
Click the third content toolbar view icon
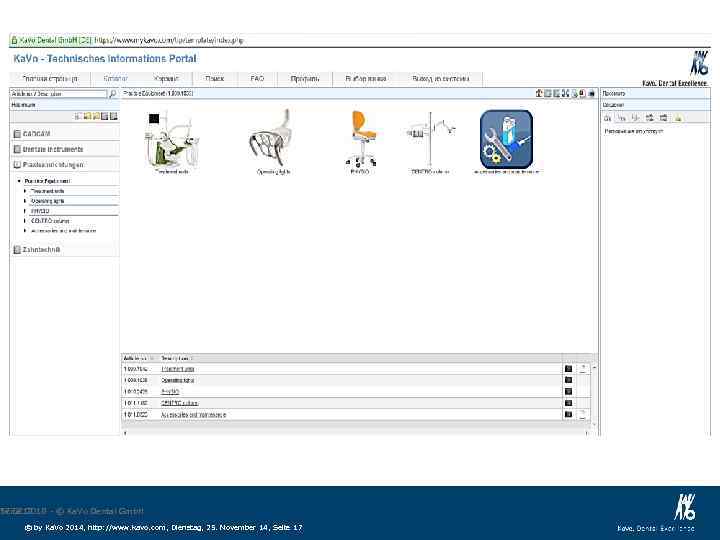pyautogui.click(x=557, y=93)
